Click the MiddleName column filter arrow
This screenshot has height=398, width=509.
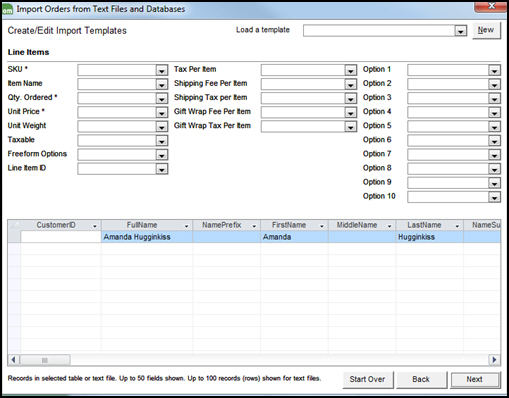coord(389,226)
